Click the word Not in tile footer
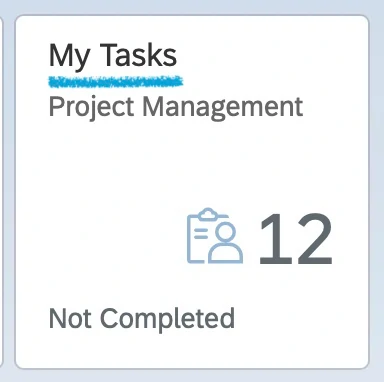This screenshot has width=384, height=382. pos(70,318)
